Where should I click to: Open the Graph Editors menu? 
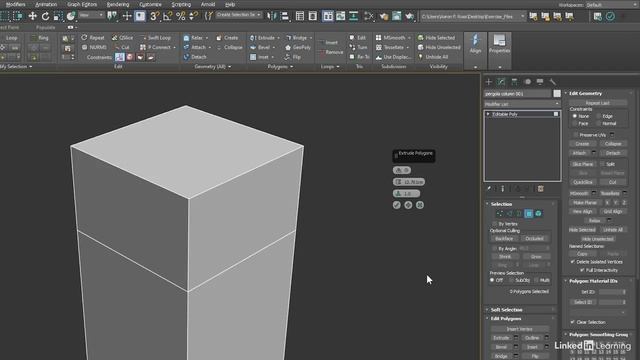pyautogui.click(x=82, y=4)
